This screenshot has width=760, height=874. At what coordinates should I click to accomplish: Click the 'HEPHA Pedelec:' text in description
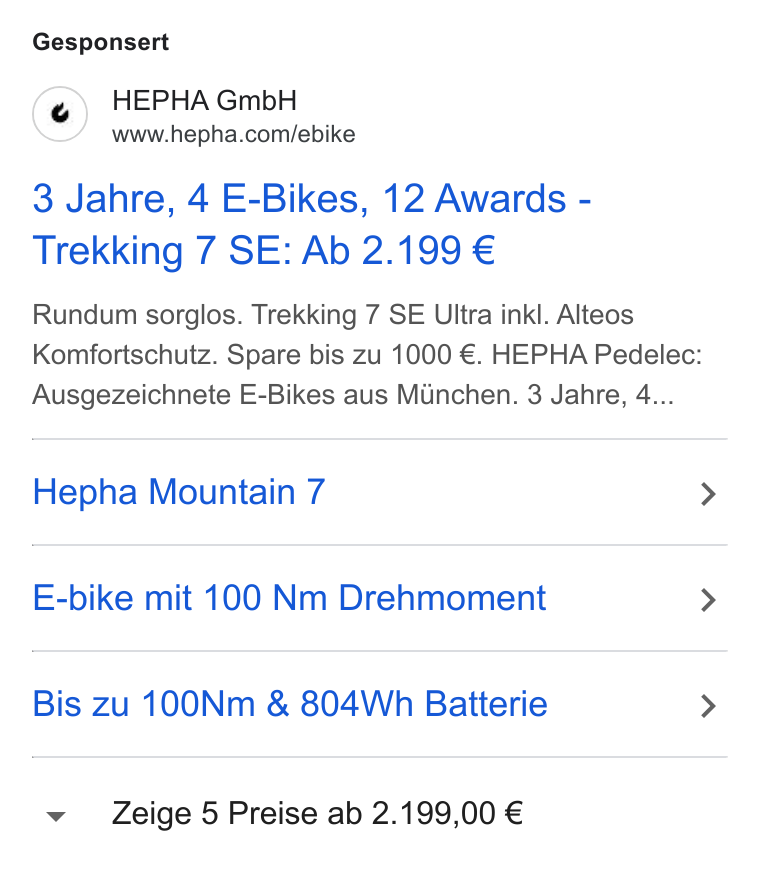coord(597,355)
